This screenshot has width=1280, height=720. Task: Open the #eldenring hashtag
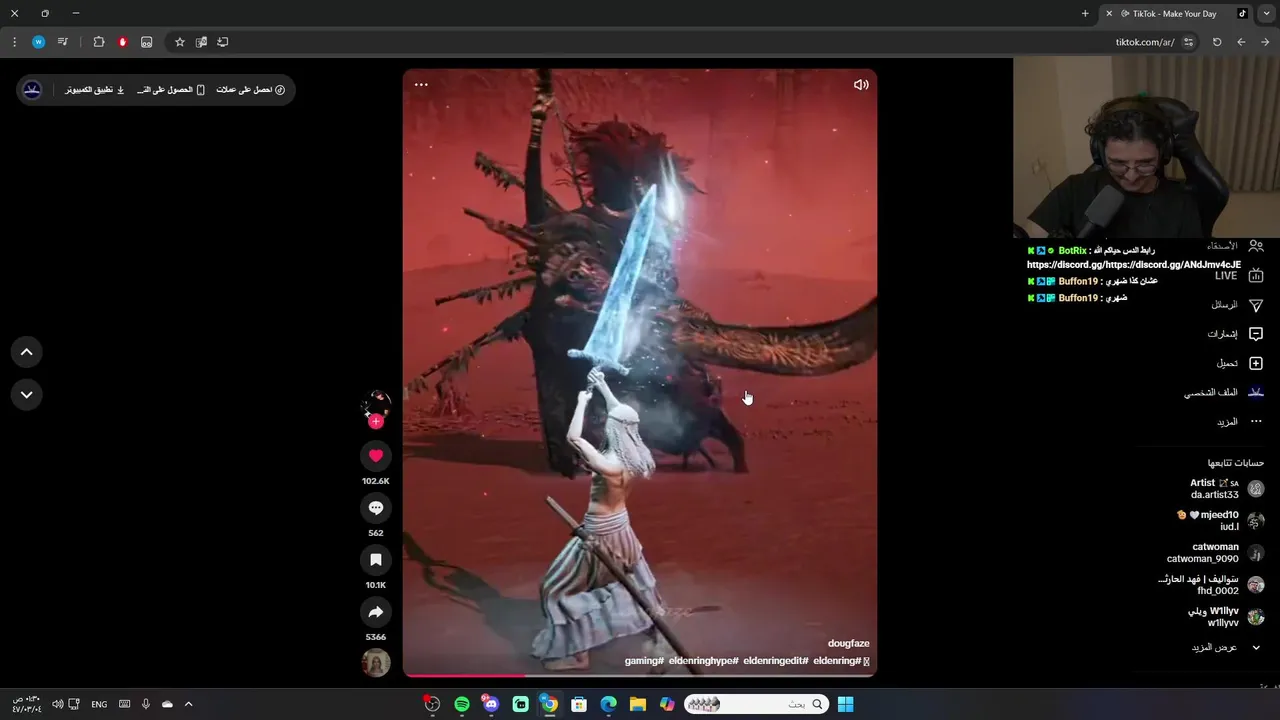837,661
